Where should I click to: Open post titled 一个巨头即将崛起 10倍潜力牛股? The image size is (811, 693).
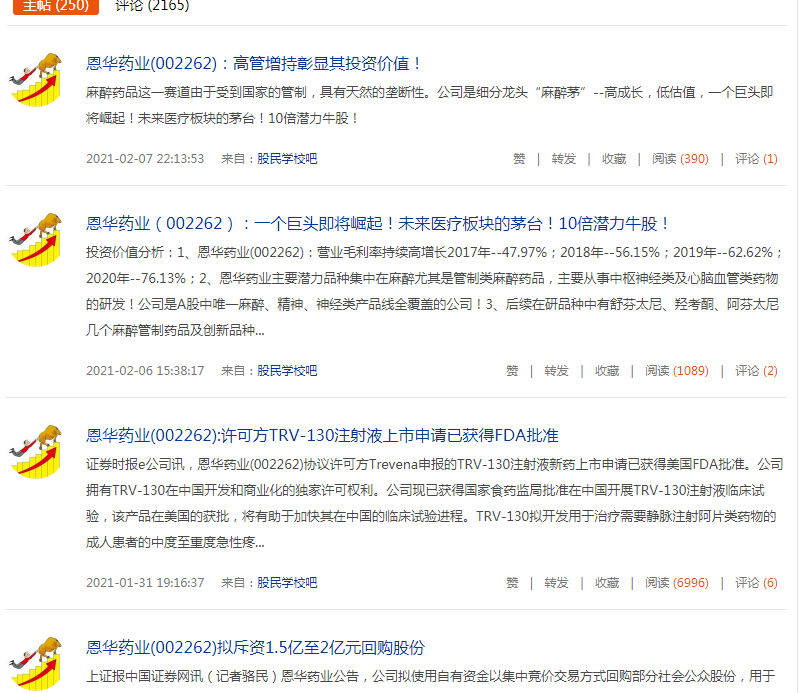[378, 224]
